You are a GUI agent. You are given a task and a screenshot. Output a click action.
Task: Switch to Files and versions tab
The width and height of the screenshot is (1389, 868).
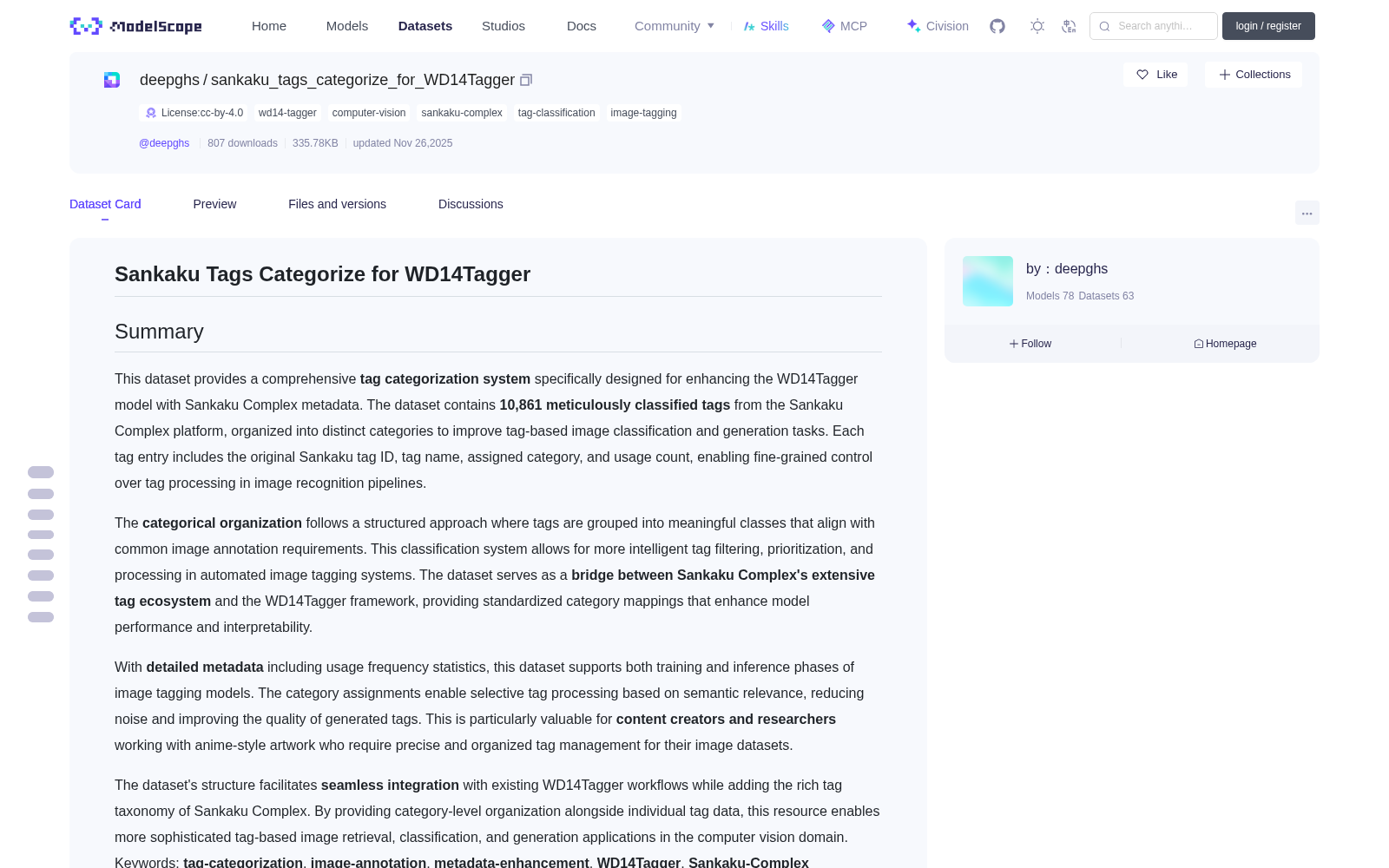click(337, 204)
